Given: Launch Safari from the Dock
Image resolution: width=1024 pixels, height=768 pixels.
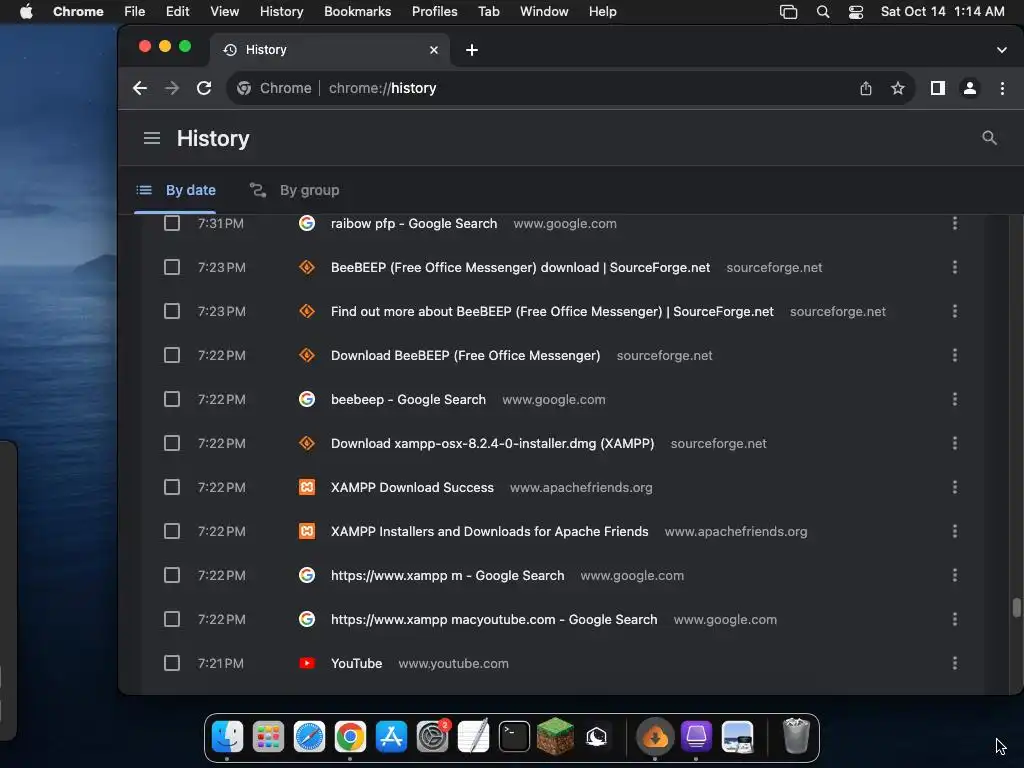Looking at the screenshot, I should (x=309, y=737).
